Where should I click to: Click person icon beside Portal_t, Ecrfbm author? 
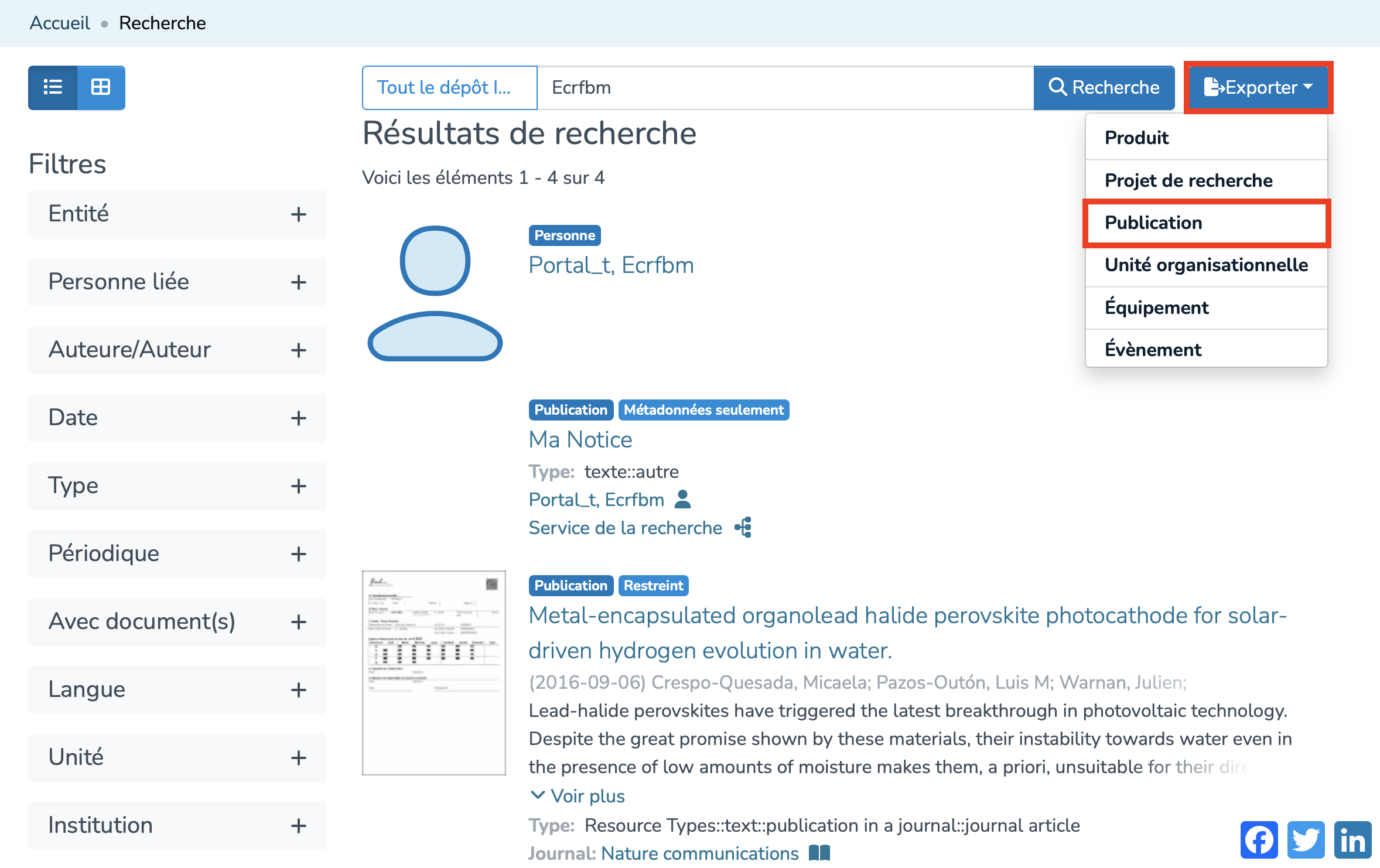(683, 500)
